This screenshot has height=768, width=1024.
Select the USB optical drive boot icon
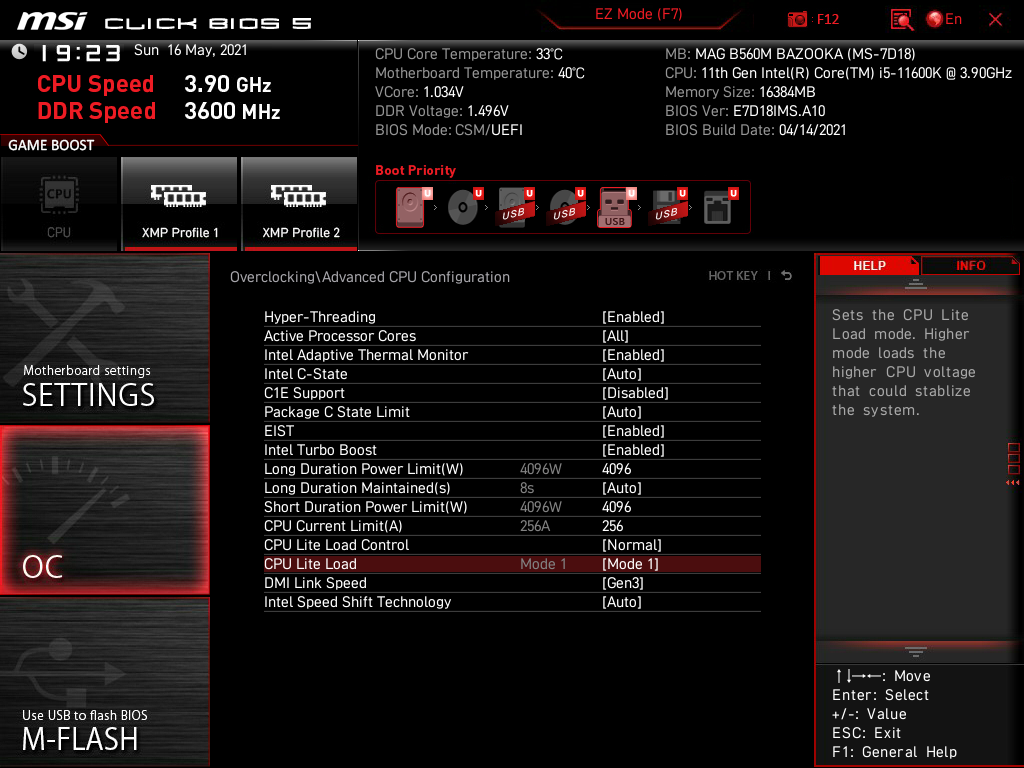pos(566,207)
